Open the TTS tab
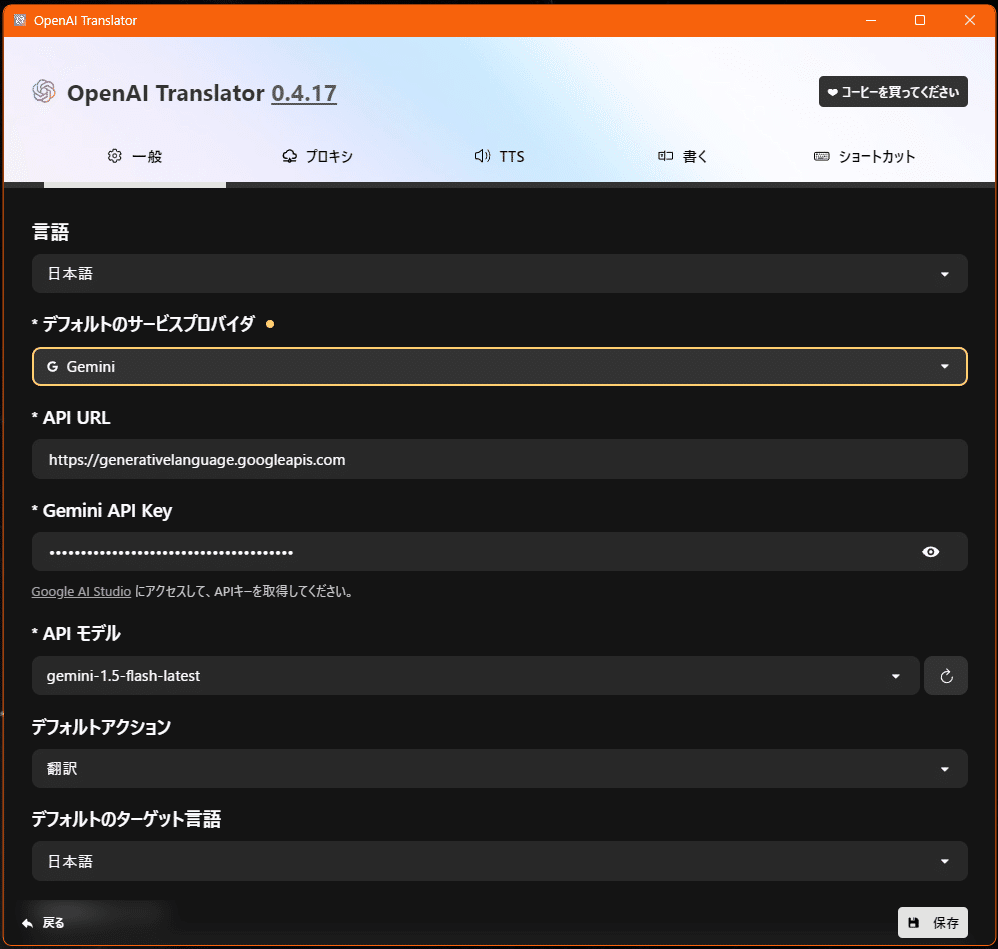 [x=500, y=156]
